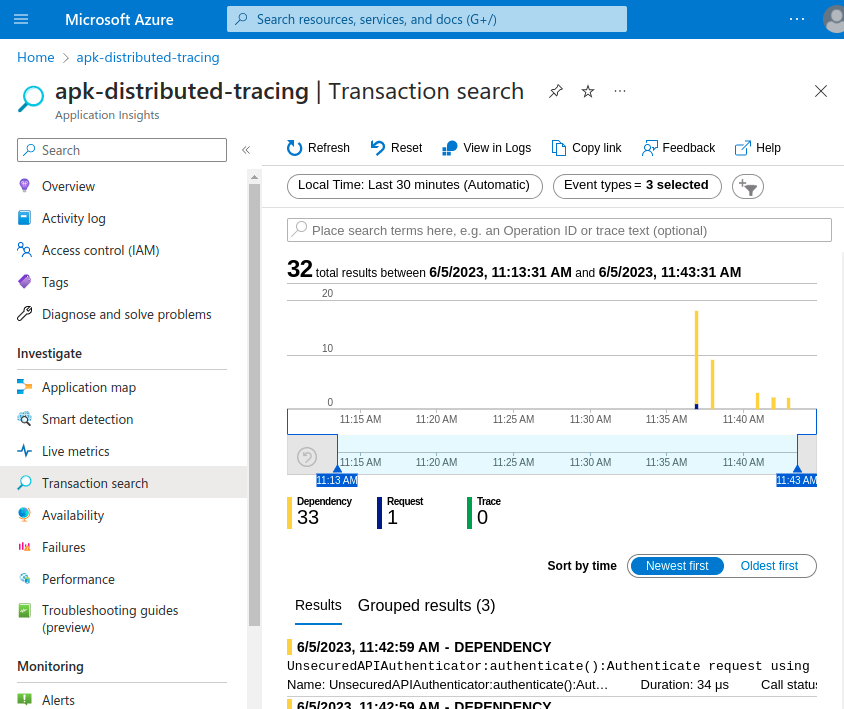Click the Microsoft Azure logo text

point(119,19)
